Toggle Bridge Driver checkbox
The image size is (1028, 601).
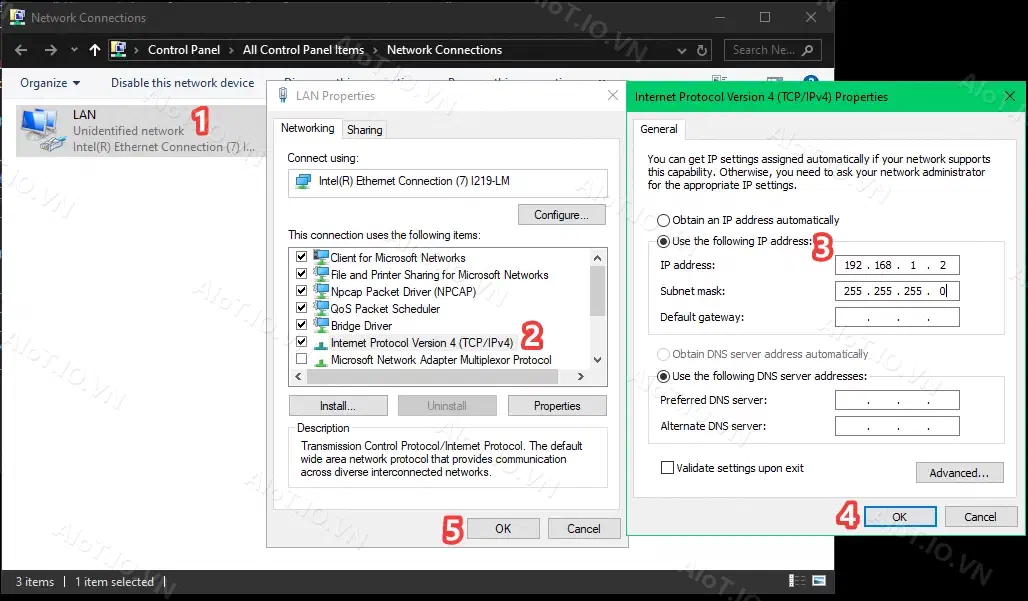302,325
